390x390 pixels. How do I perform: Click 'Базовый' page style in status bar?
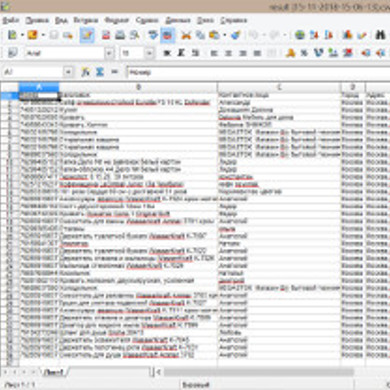195,385
